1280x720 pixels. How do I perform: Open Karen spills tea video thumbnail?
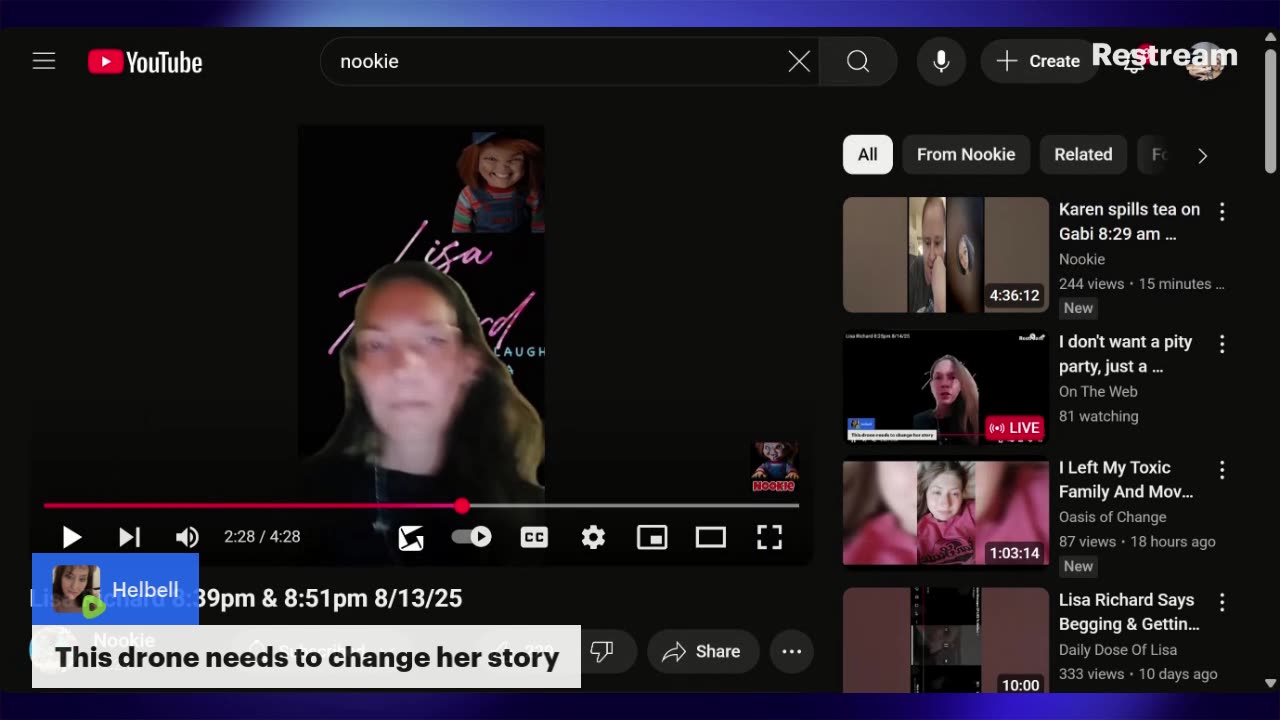coord(946,255)
